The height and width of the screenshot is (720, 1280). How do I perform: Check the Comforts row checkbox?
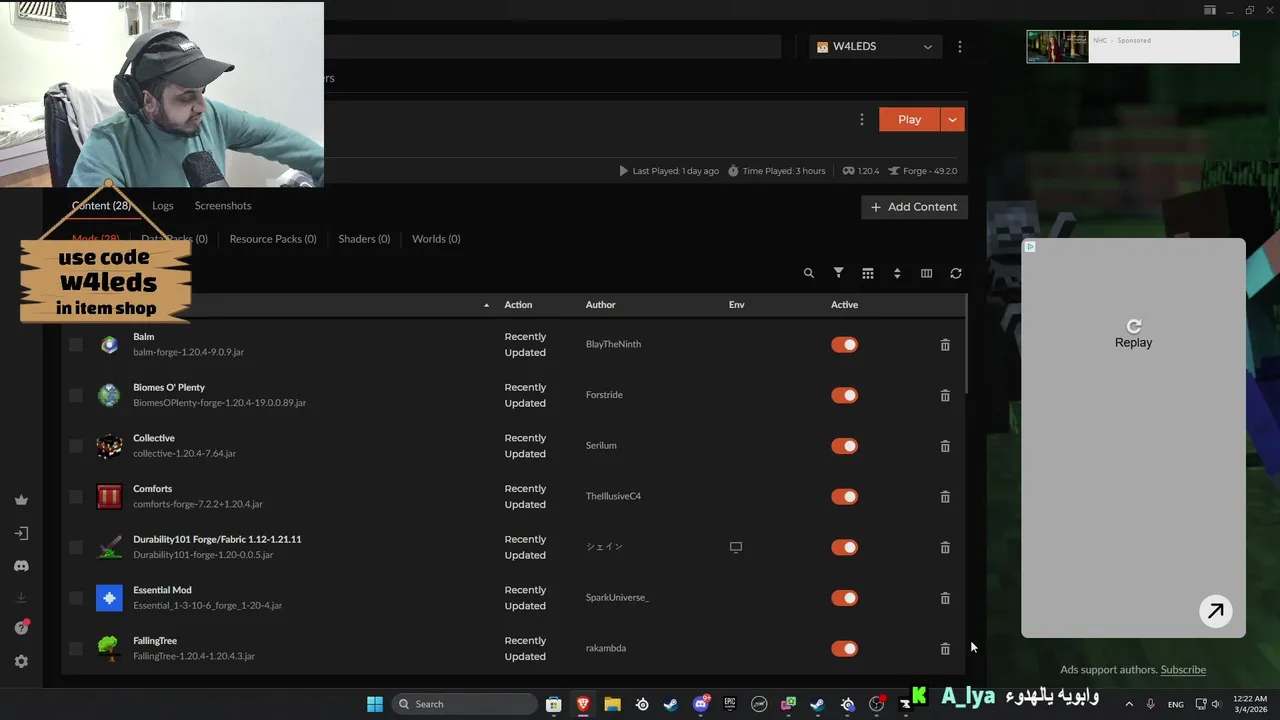(x=76, y=497)
